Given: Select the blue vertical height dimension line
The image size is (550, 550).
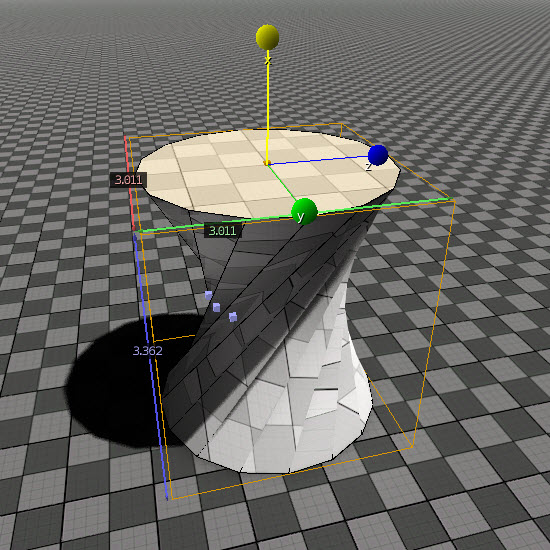Looking at the screenshot, I should [x=151, y=367].
